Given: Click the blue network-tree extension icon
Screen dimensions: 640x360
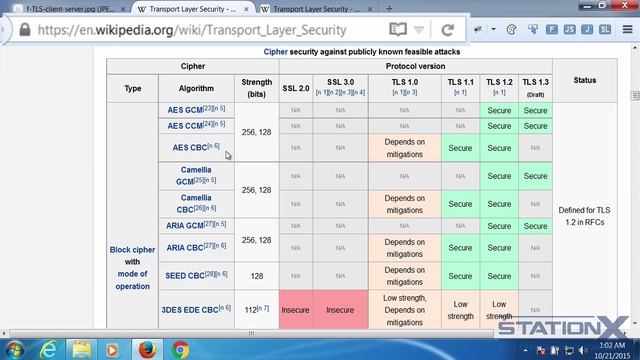Looking at the screenshot, I should point(533,29).
